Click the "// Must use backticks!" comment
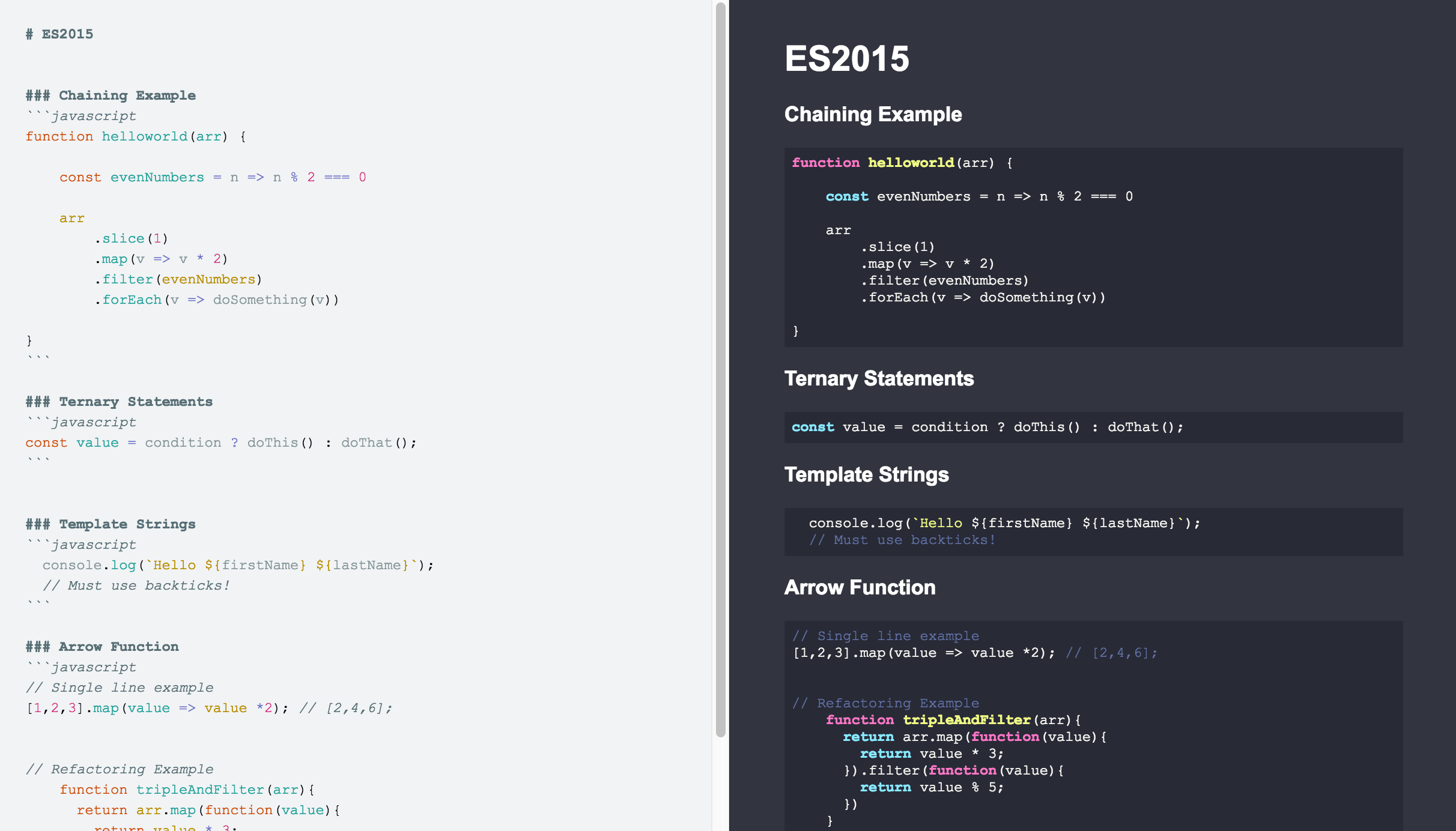This screenshot has height=831, width=1456. [137, 585]
